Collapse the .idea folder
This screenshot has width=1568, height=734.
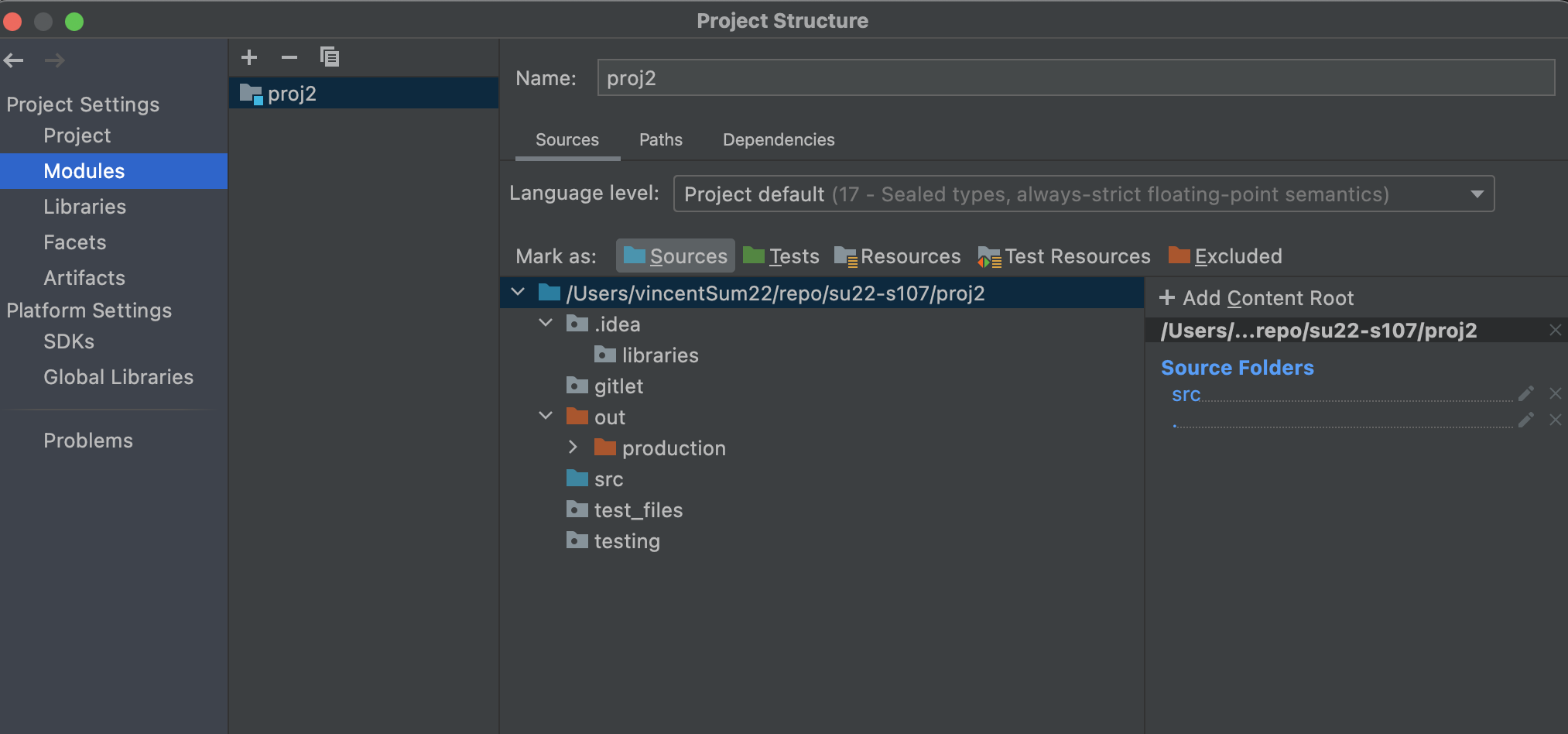click(546, 323)
